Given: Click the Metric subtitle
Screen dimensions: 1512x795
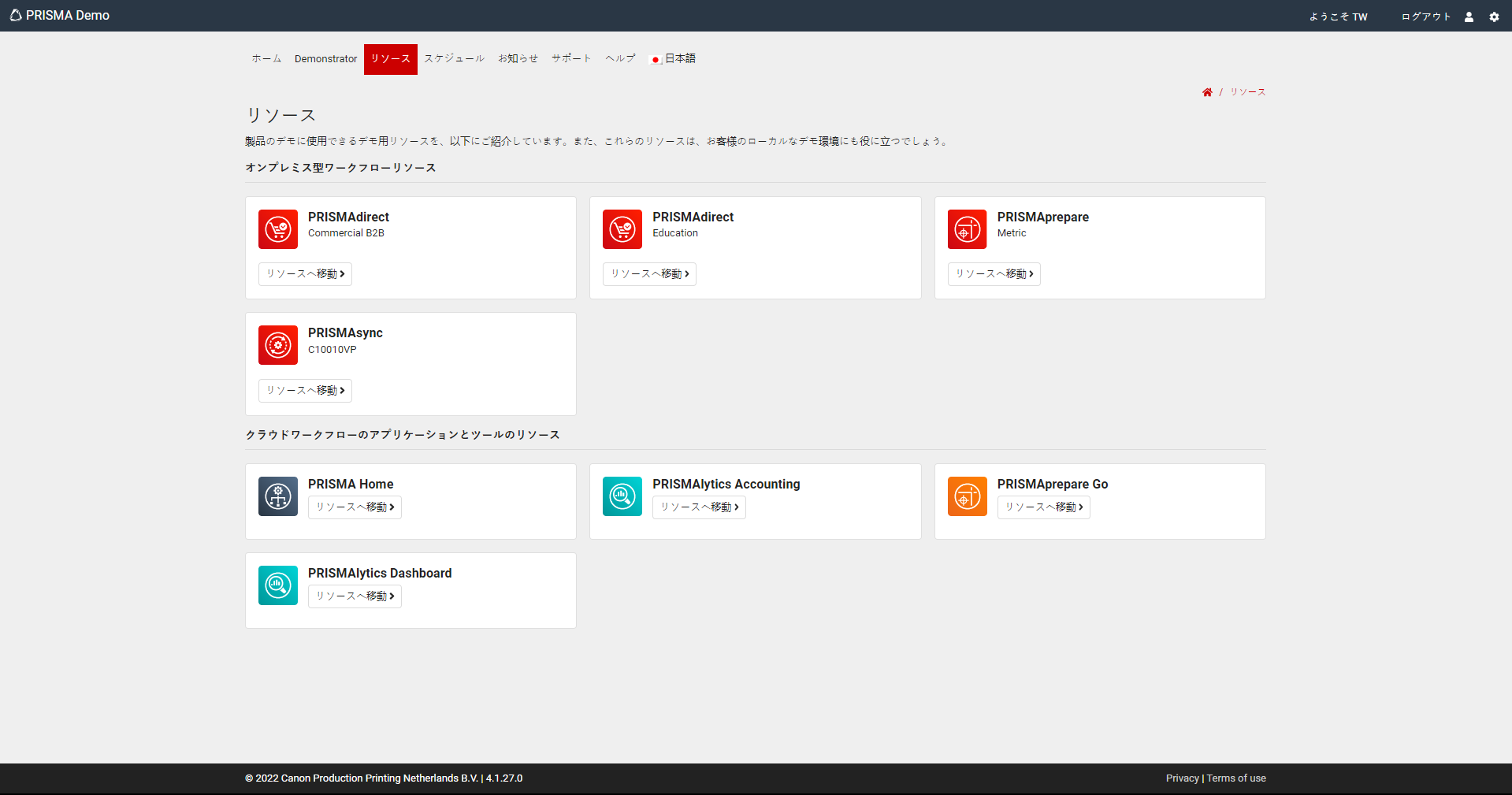Looking at the screenshot, I should [x=1012, y=233].
